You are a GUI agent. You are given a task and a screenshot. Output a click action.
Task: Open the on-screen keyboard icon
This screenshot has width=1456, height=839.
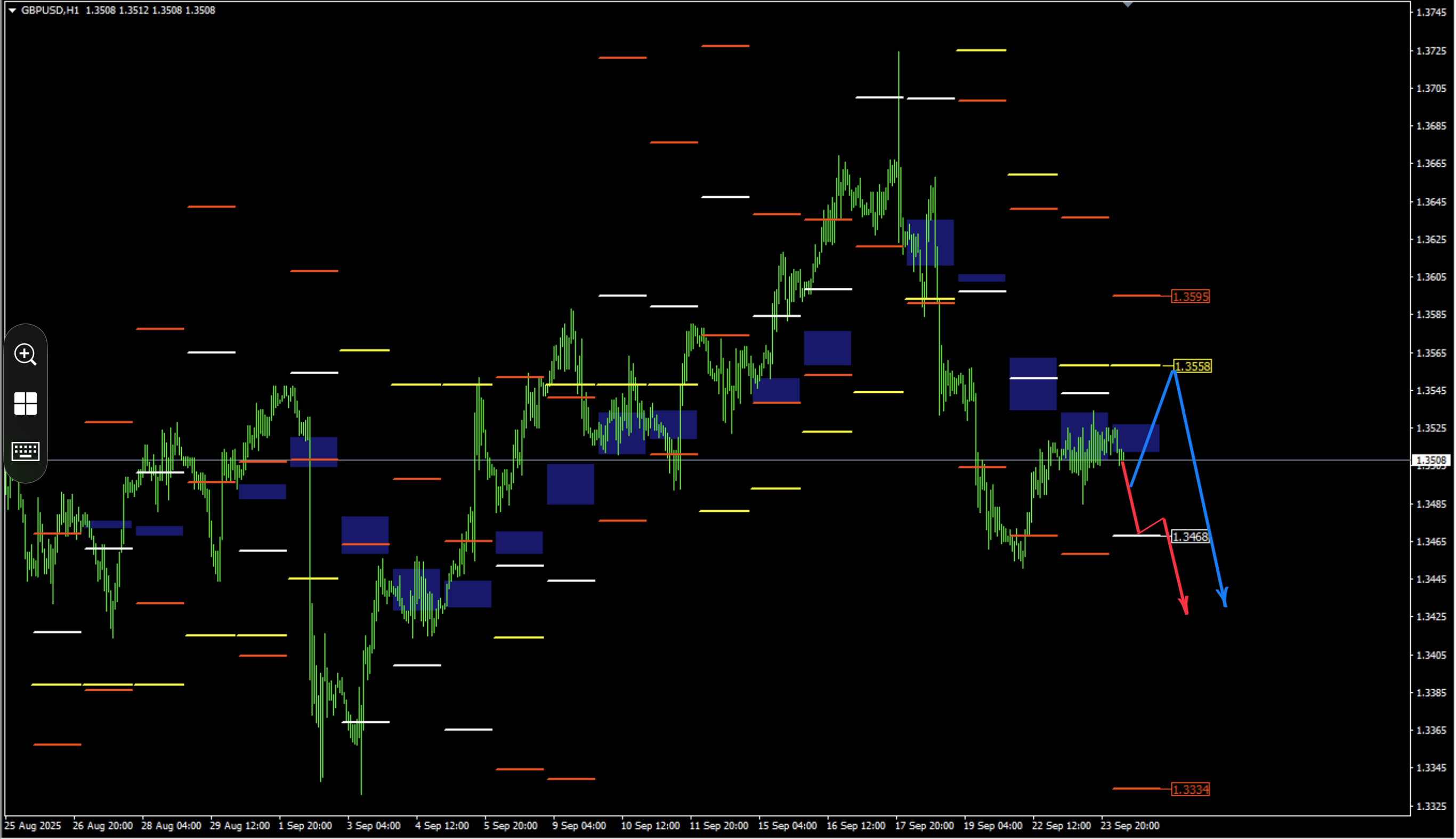click(26, 451)
